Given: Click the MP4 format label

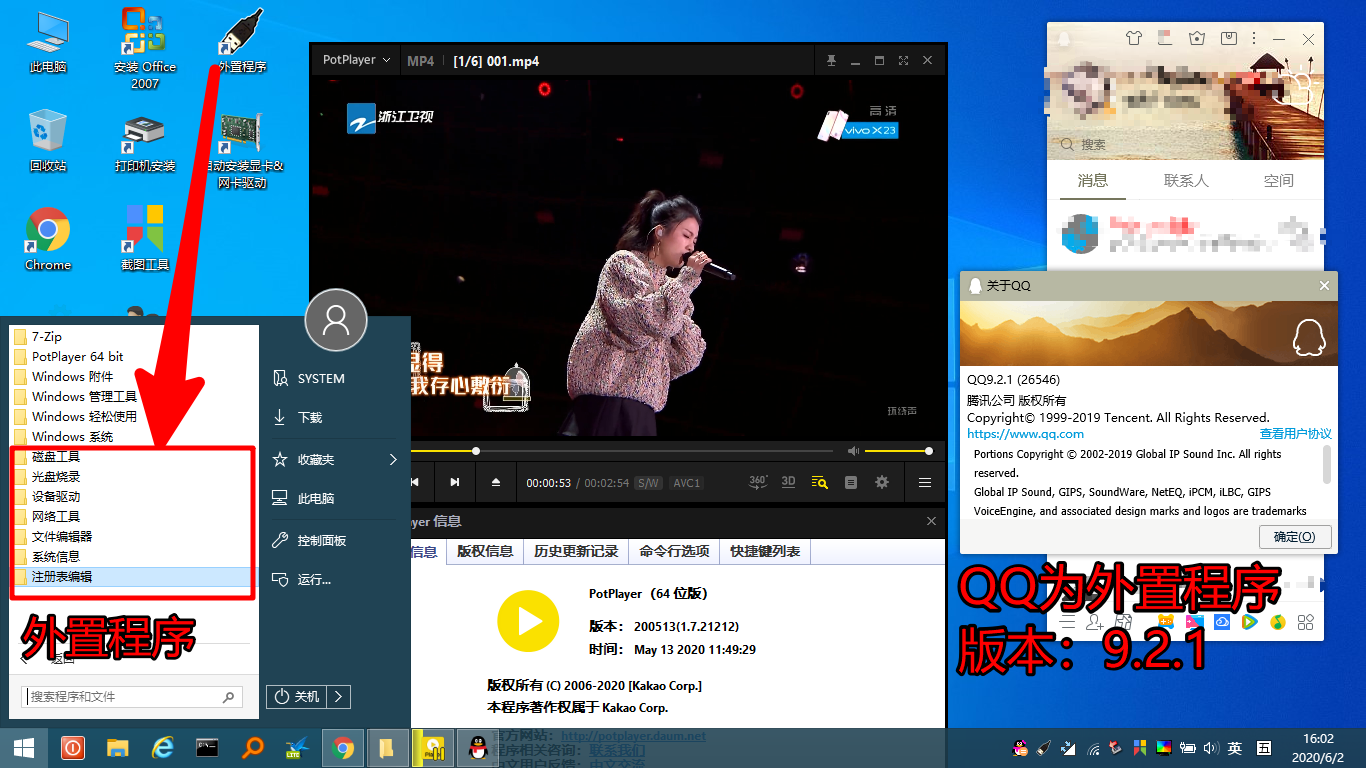Looking at the screenshot, I should click(x=420, y=61).
